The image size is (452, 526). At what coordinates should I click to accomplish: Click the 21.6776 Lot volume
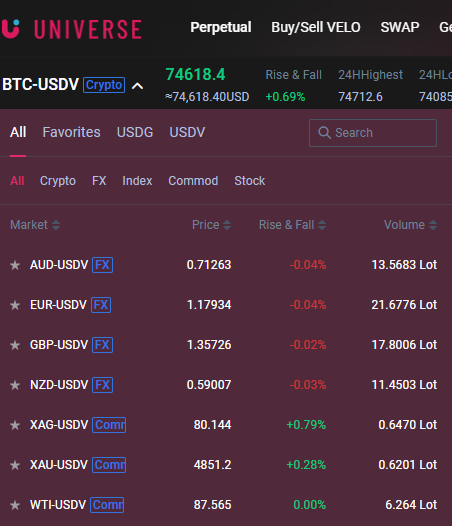pyautogui.click(x=404, y=305)
